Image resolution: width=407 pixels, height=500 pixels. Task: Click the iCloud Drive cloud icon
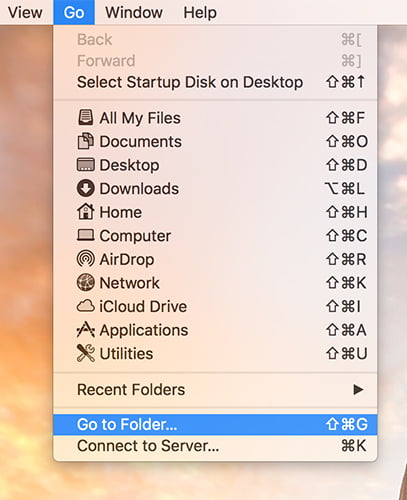(86, 306)
